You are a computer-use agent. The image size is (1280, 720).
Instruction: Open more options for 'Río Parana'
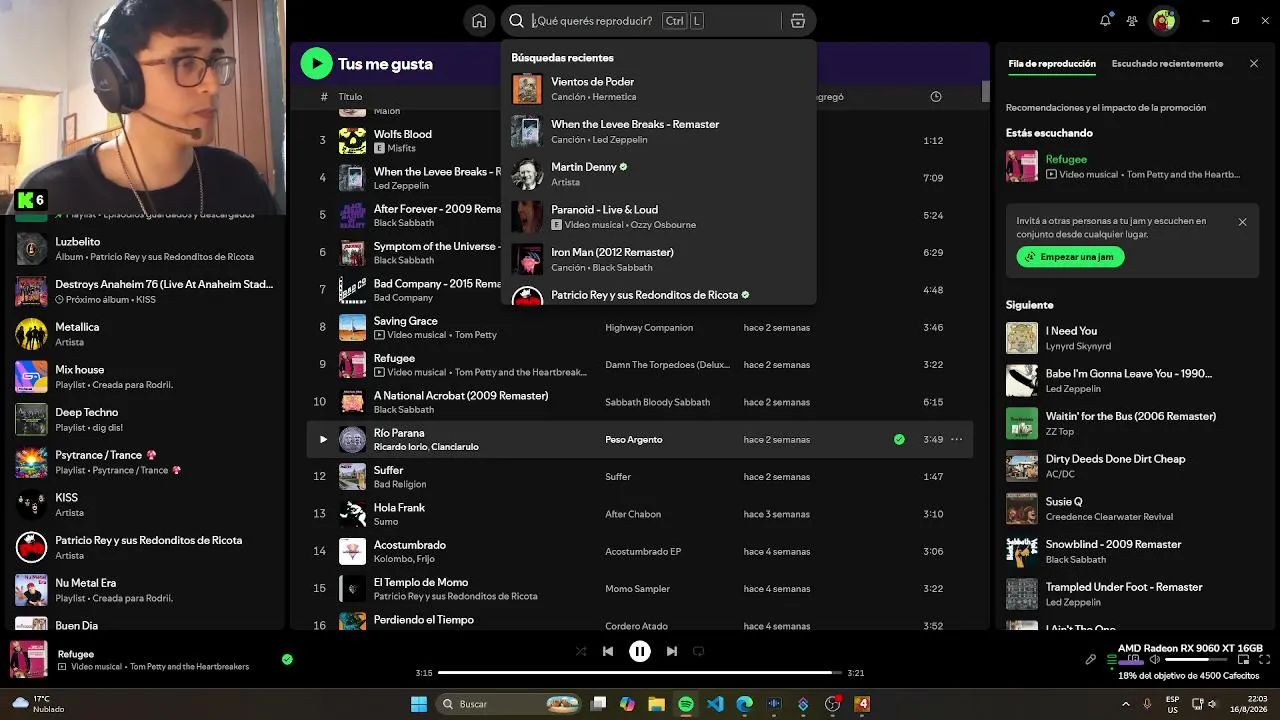[957, 439]
